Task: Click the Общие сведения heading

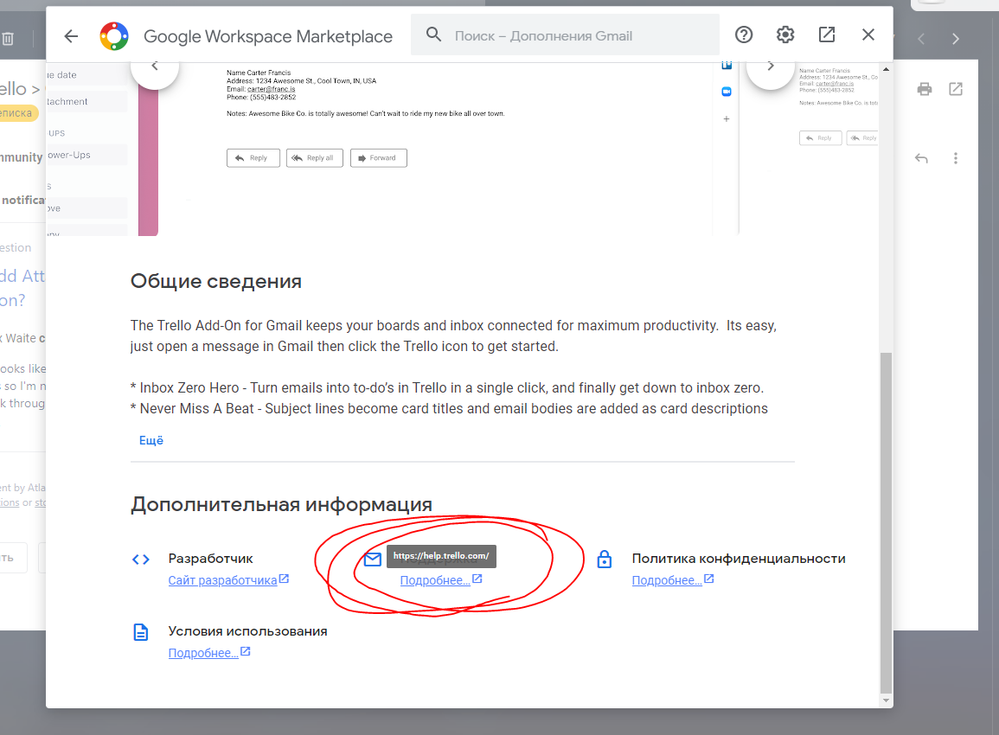Action: click(216, 281)
